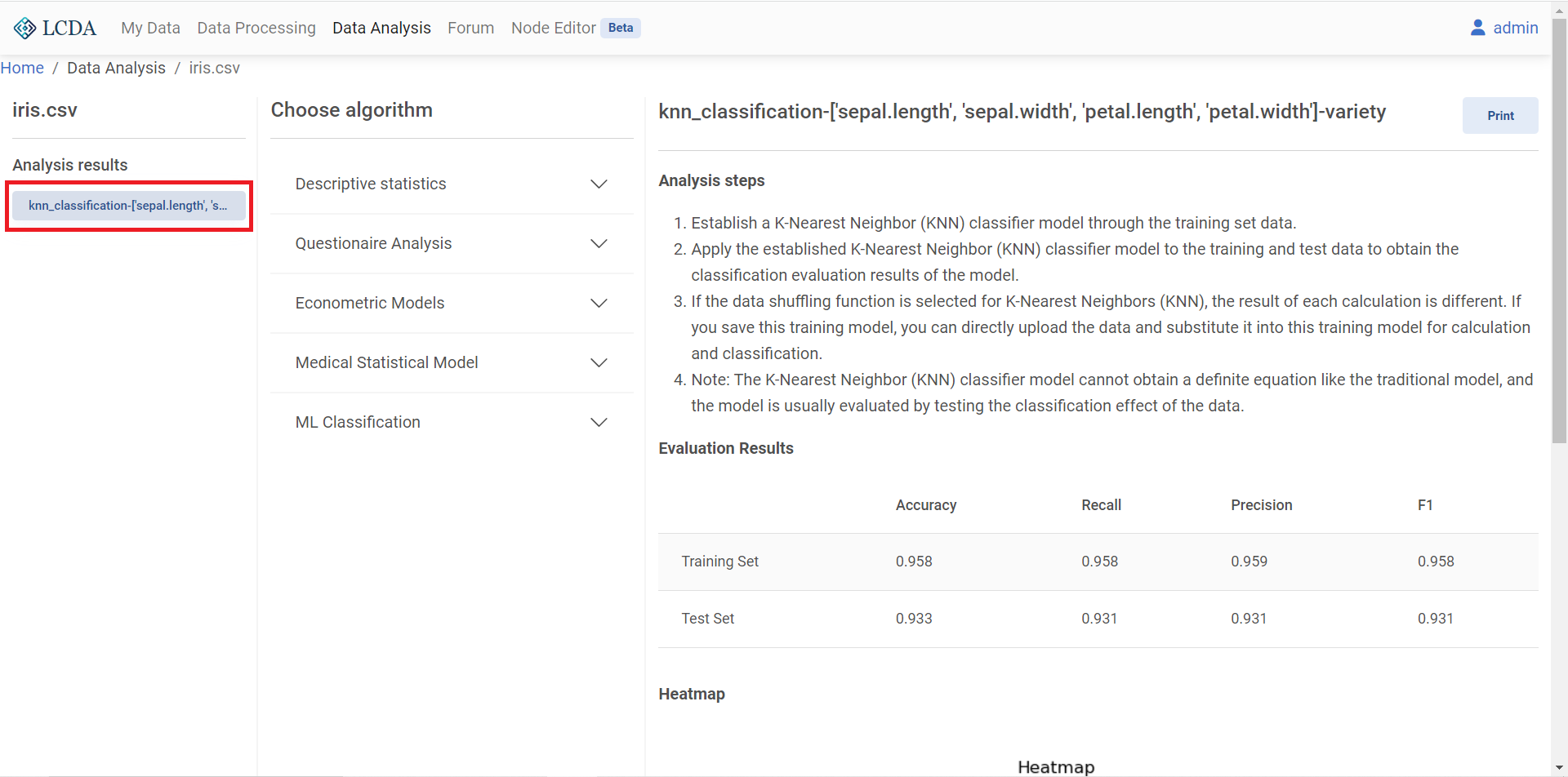
Task: Open the Data Processing menu
Action: pos(256,27)
